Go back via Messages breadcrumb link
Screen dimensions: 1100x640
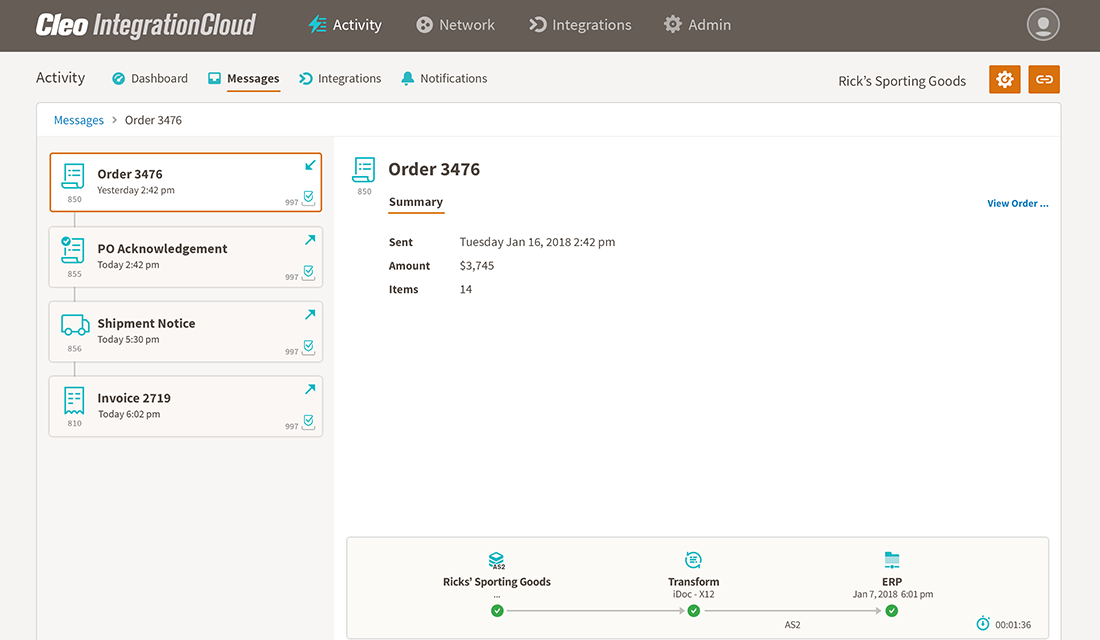[79, 120]
